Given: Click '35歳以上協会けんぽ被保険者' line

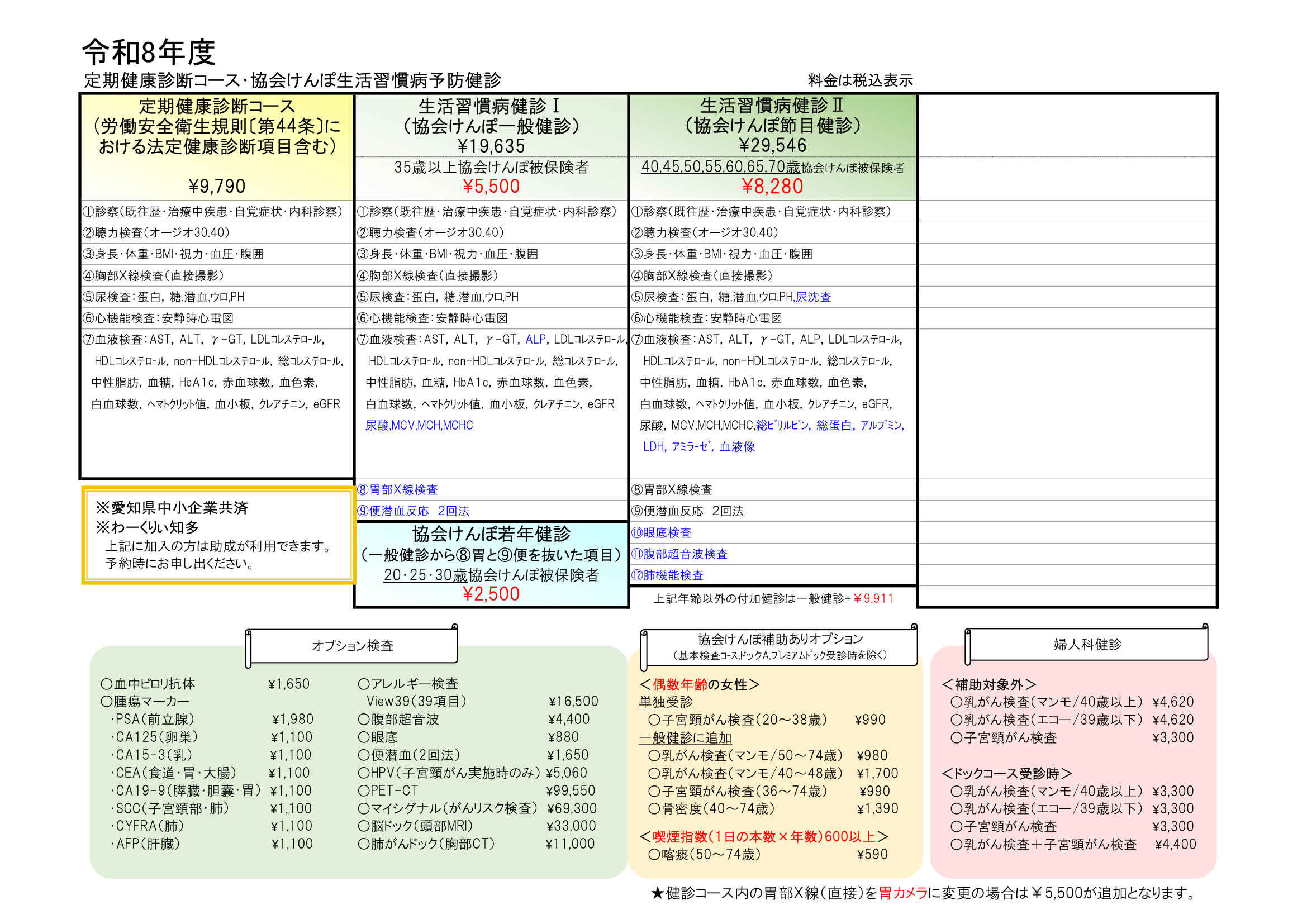Looking at the screenshot, I should (x=491, y=167).
